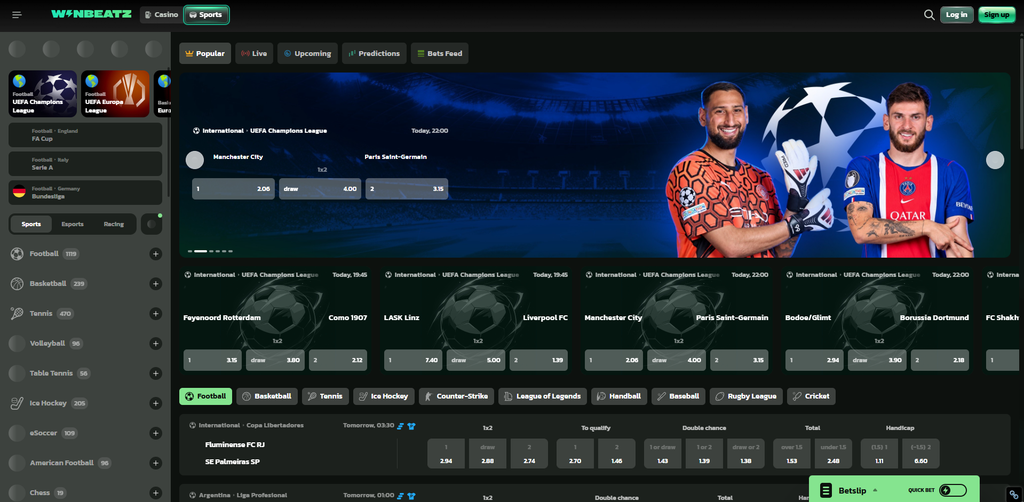Select over 1.5 total at 1.53
This screenshot has height=502, width=1024.
[x=792, y=454]
